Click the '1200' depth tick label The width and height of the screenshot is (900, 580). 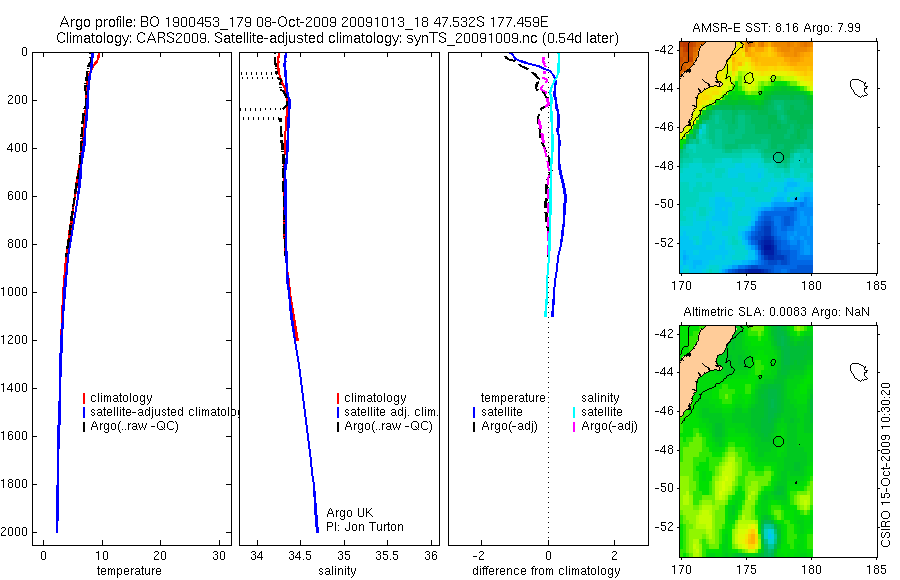(x=16, y=340)
